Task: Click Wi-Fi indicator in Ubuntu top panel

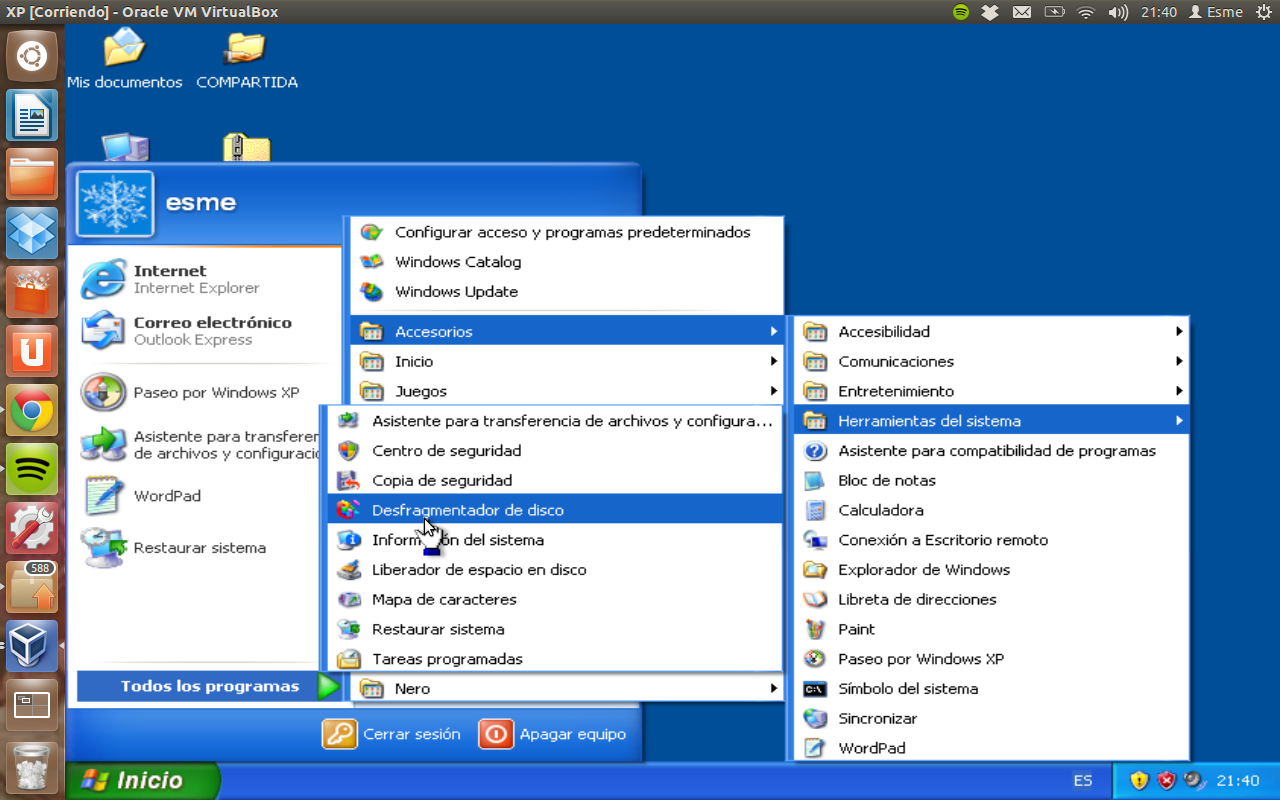Action: [1086, 12]
